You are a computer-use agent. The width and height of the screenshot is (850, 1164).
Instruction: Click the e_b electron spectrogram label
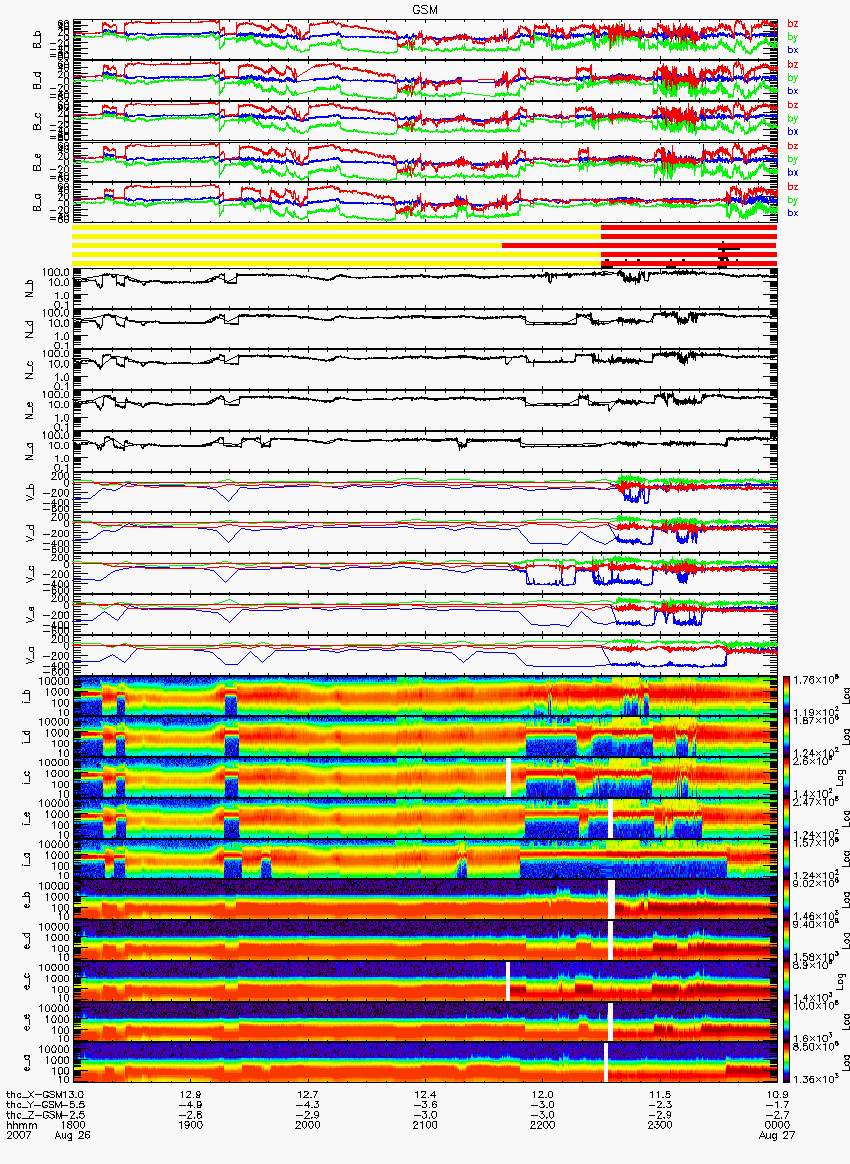click(27, 900)
